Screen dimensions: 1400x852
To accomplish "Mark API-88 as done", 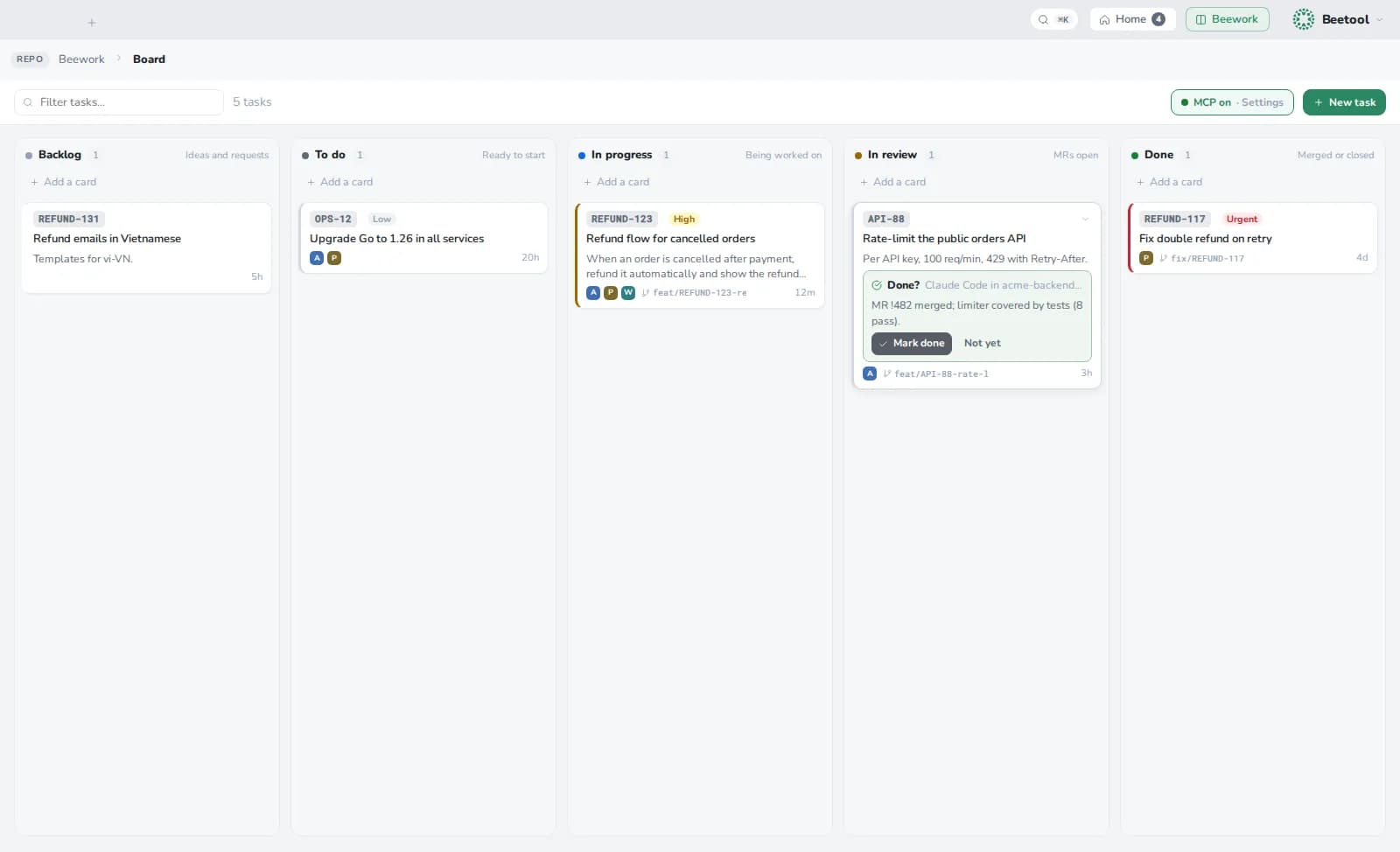I will [x=911, y=344].
